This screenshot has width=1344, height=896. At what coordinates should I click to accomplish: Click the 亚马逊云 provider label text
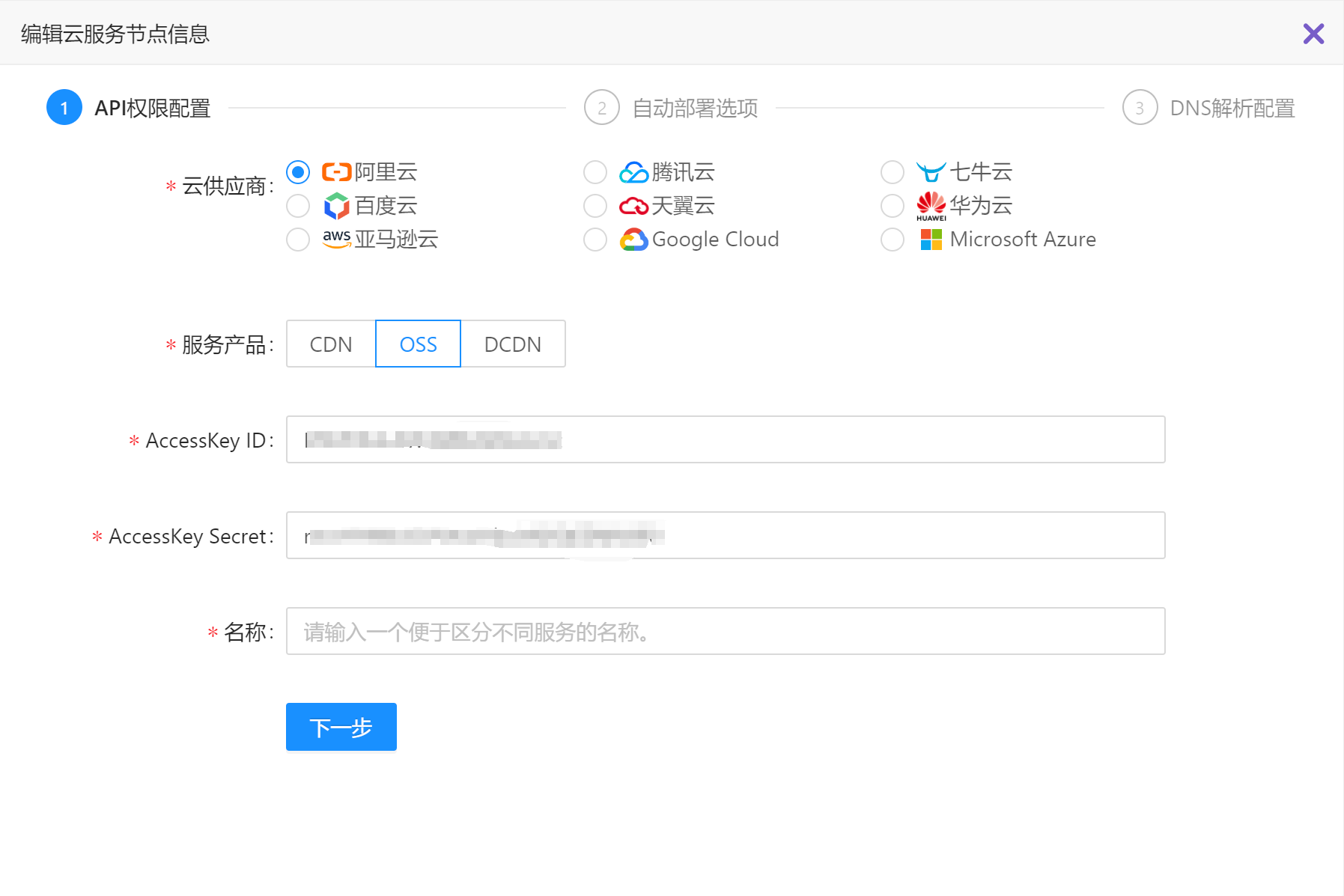point(396,240)
